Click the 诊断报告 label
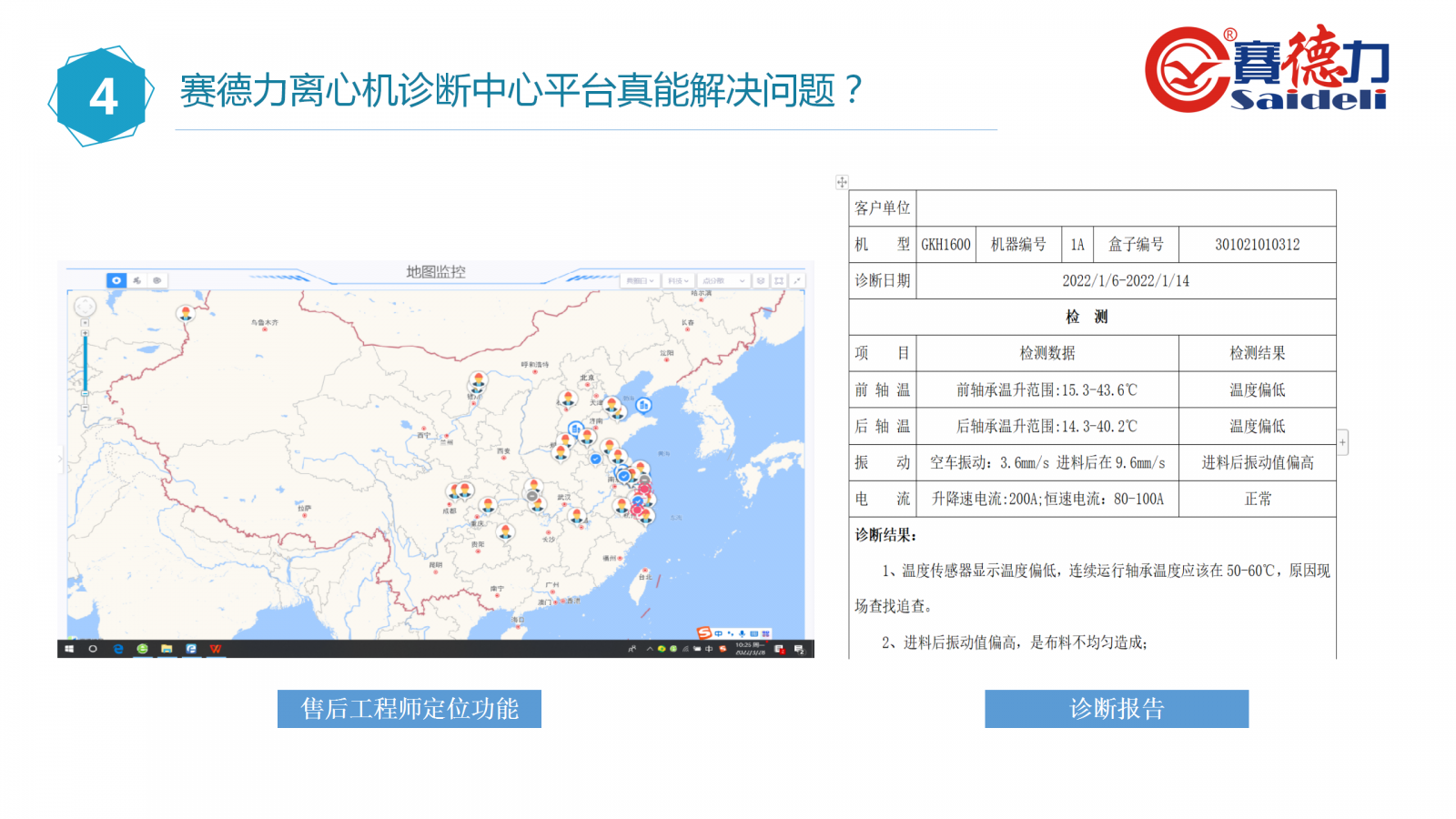The image size is (1456, 819). tap(1117, 709)
